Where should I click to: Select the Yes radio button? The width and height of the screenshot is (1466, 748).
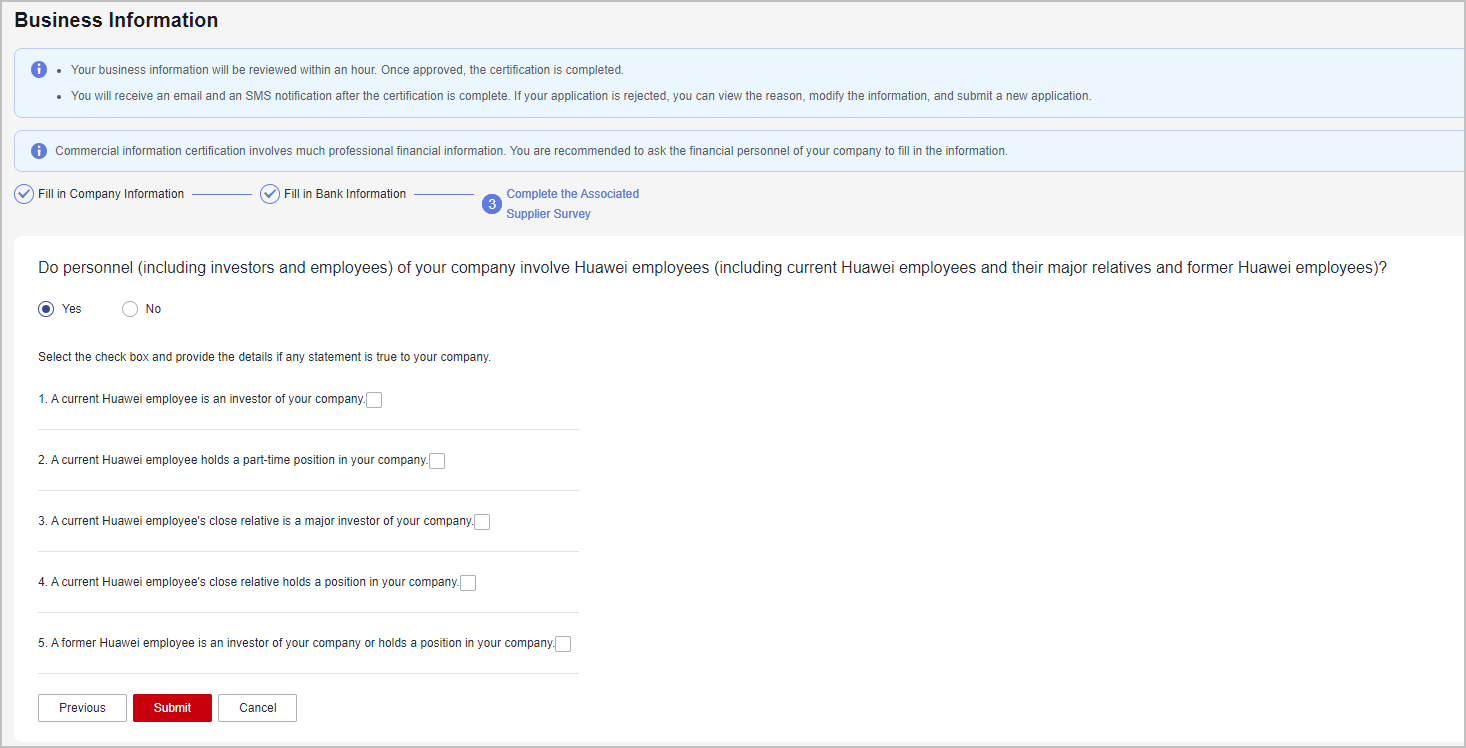pos(46,309)
